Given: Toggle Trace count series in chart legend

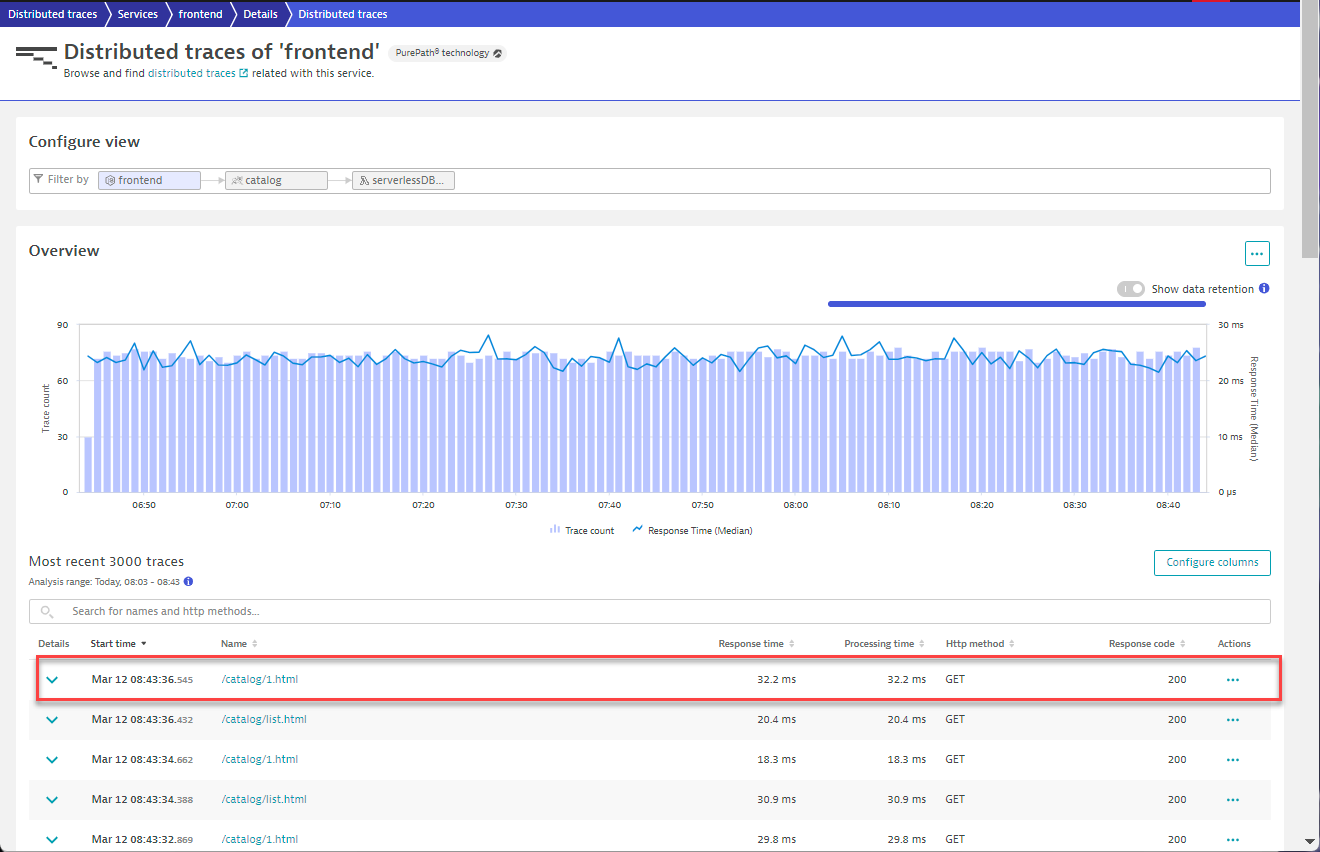Looking at the screenshot, I should pos(582,530).
